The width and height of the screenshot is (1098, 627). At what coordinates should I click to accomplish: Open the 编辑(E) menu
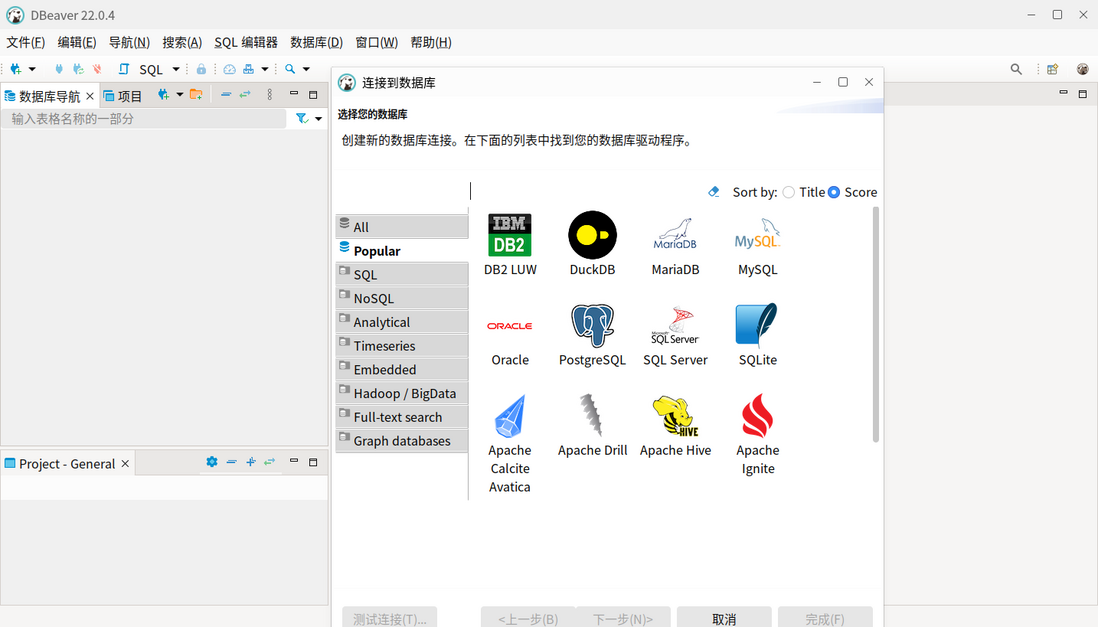coord(77,43)
